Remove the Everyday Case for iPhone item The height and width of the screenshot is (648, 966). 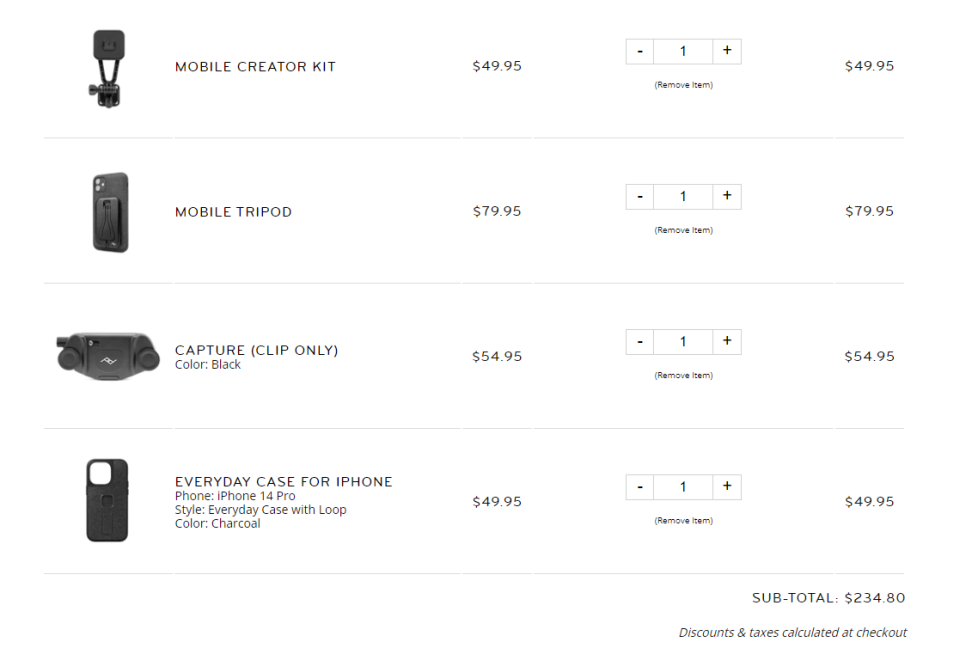[x=683, y=521]
